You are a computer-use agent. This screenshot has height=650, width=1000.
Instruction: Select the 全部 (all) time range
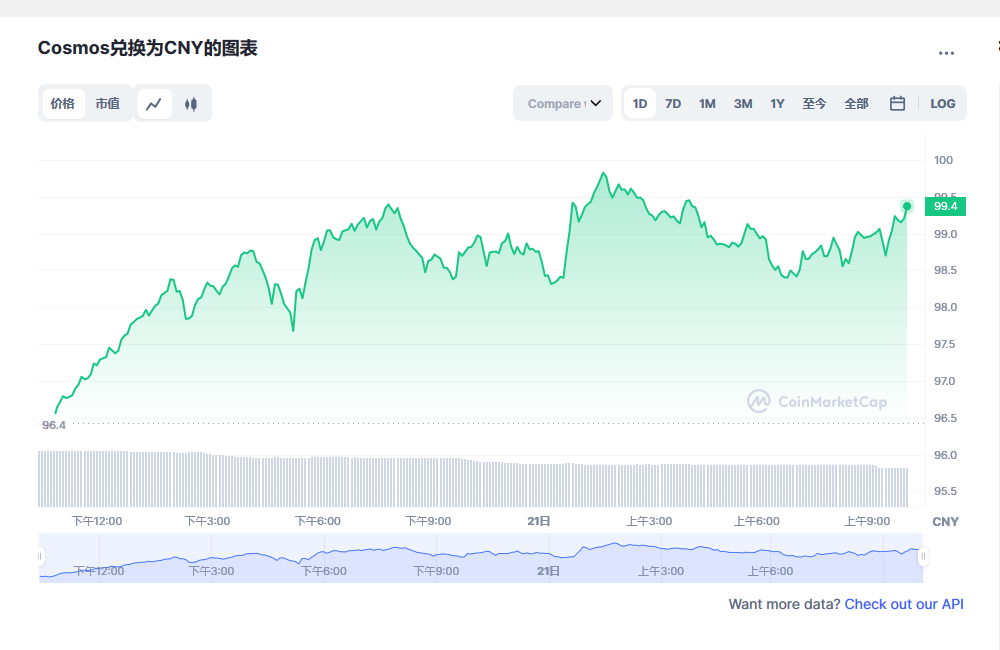[x=857, y=103]
